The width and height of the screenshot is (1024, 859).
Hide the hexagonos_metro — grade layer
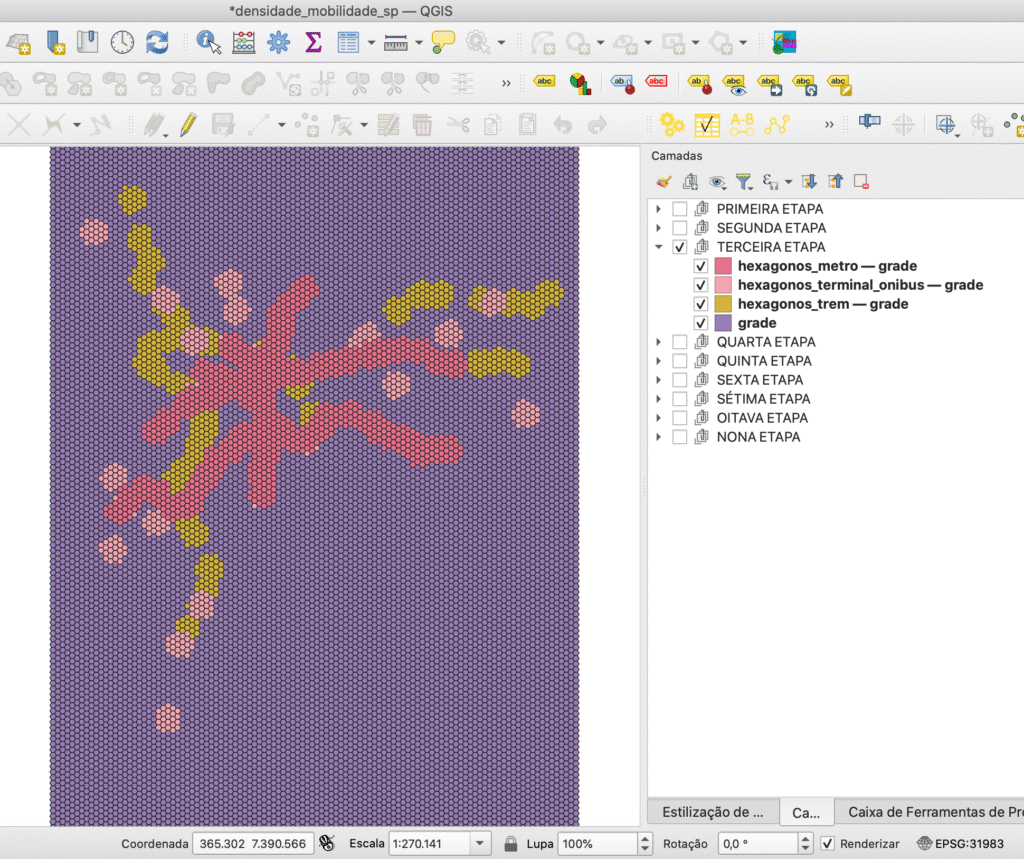pos(701,266)
